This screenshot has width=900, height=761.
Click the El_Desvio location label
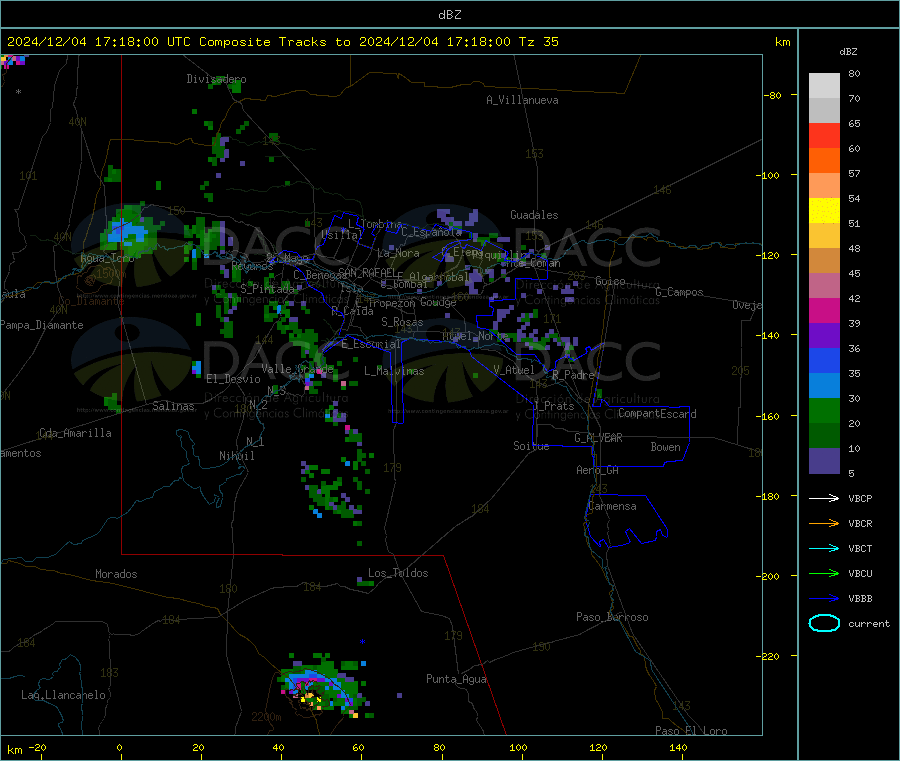233,379
